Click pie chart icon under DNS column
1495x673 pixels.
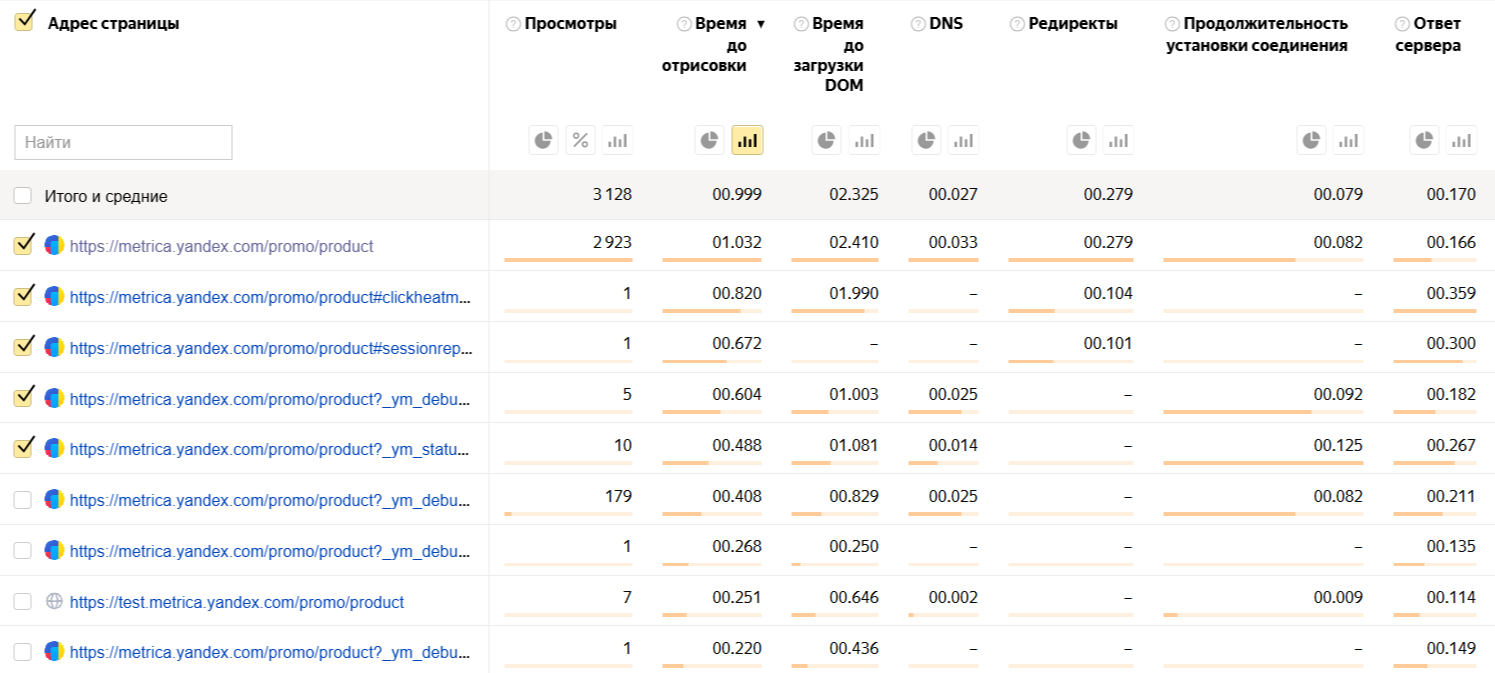[x=926, y=141]
